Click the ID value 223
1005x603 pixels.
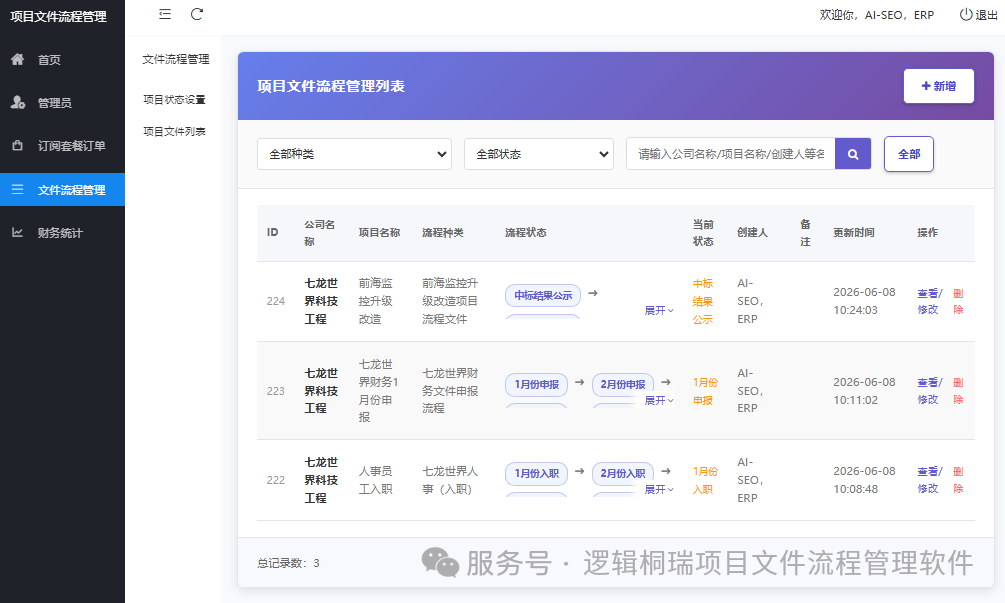point(276,391)
